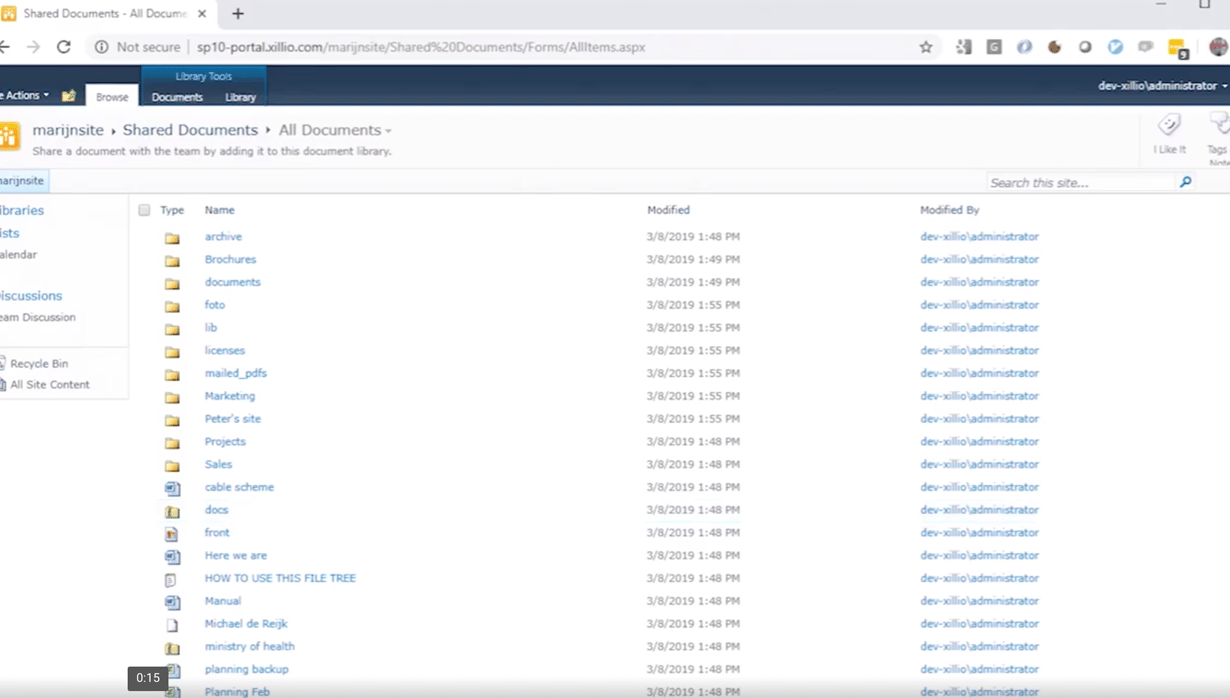
Task: Switch to the Library ribbon tab
Action: tap(240, 97)
